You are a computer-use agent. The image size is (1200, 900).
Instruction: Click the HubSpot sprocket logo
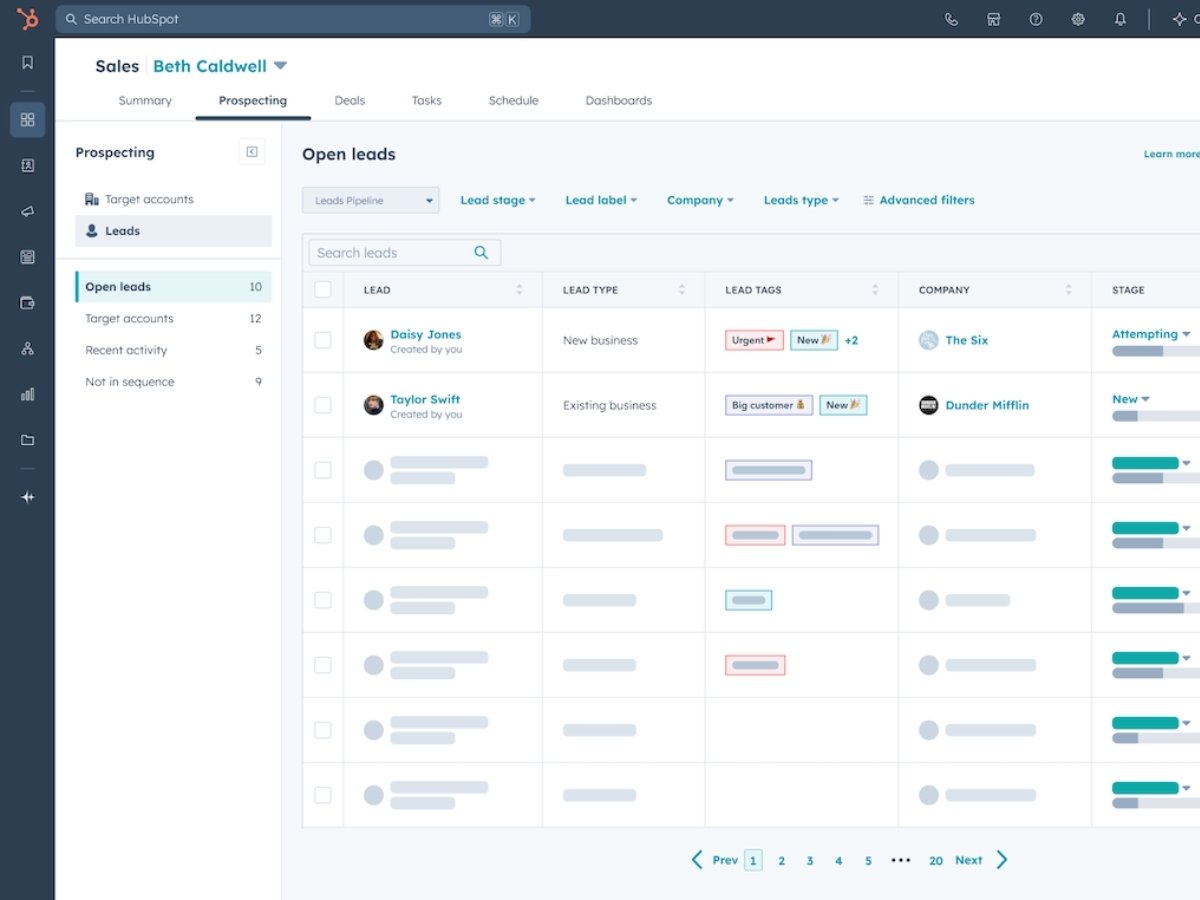tap(28, 19)
